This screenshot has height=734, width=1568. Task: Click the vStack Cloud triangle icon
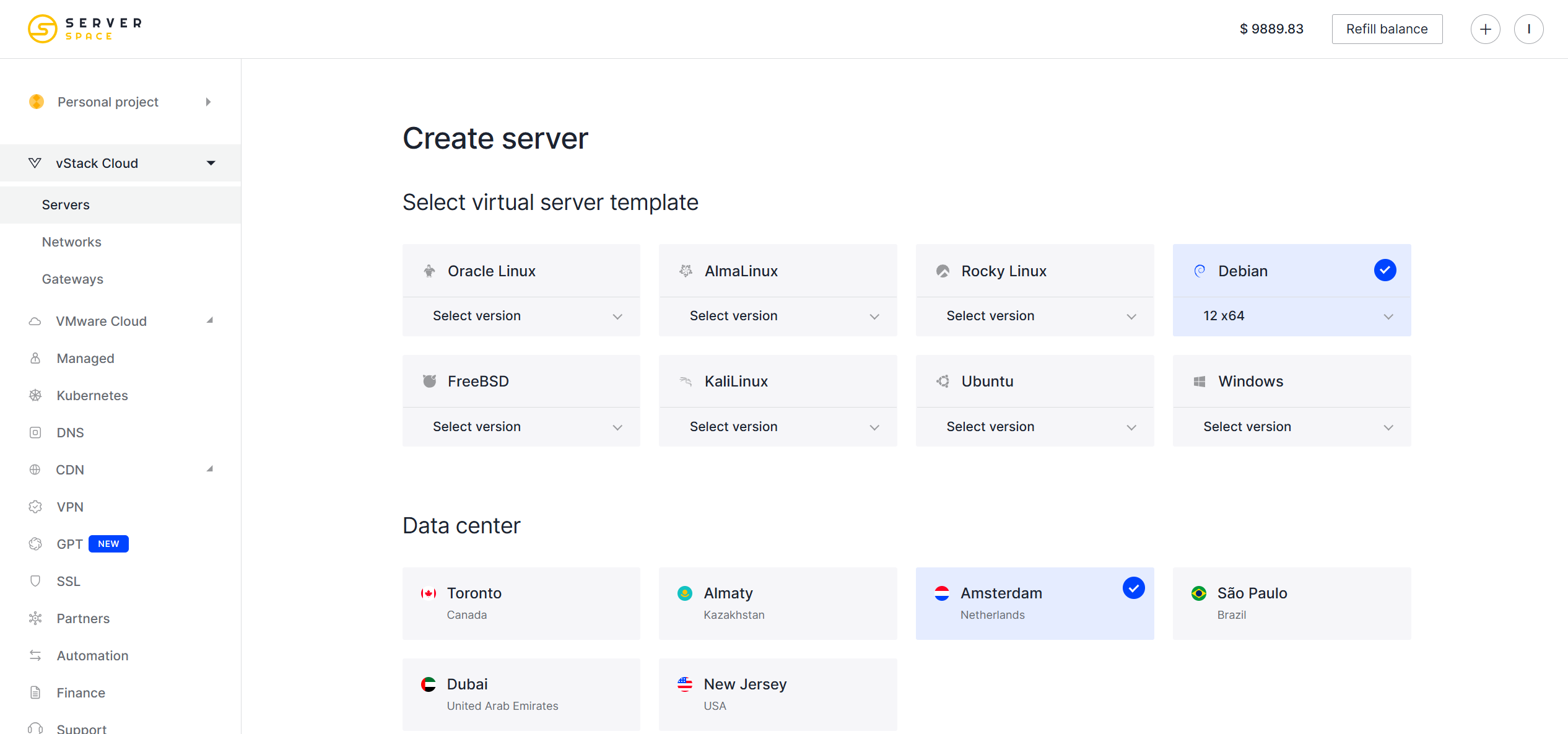pos(35,163)
